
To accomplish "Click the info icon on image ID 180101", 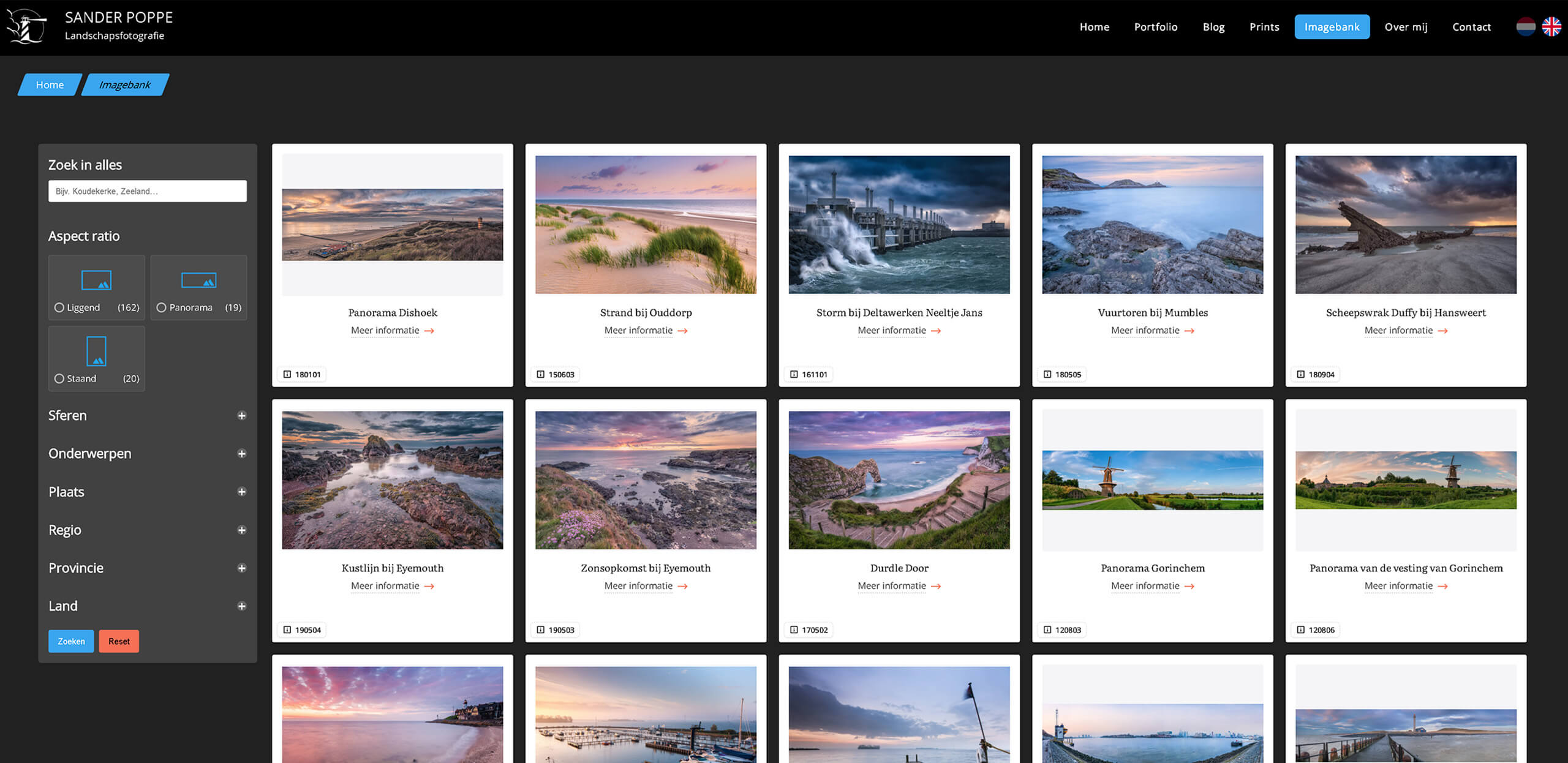I will click(287, 374).
